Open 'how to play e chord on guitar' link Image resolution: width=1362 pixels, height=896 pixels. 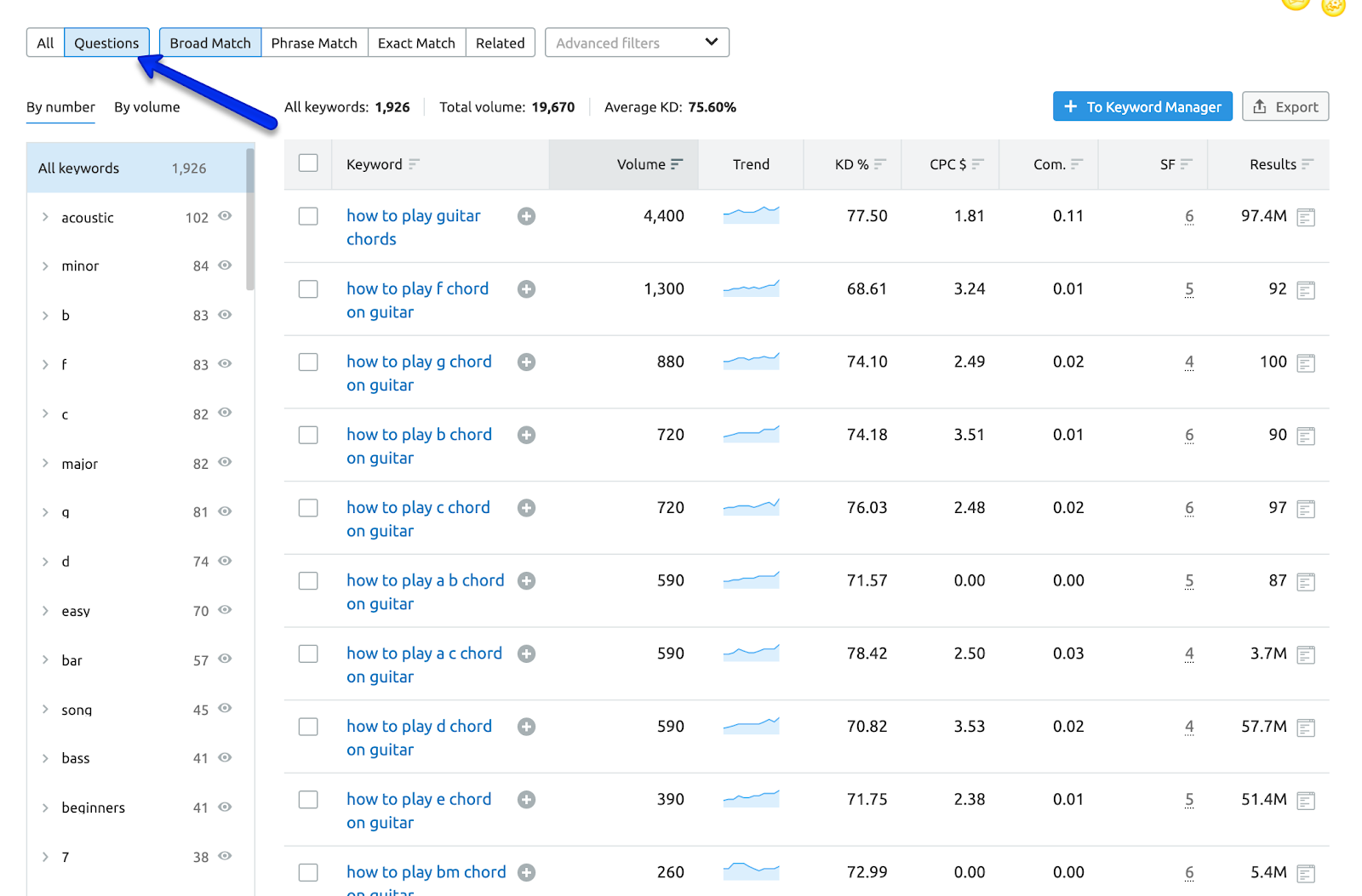419,811
